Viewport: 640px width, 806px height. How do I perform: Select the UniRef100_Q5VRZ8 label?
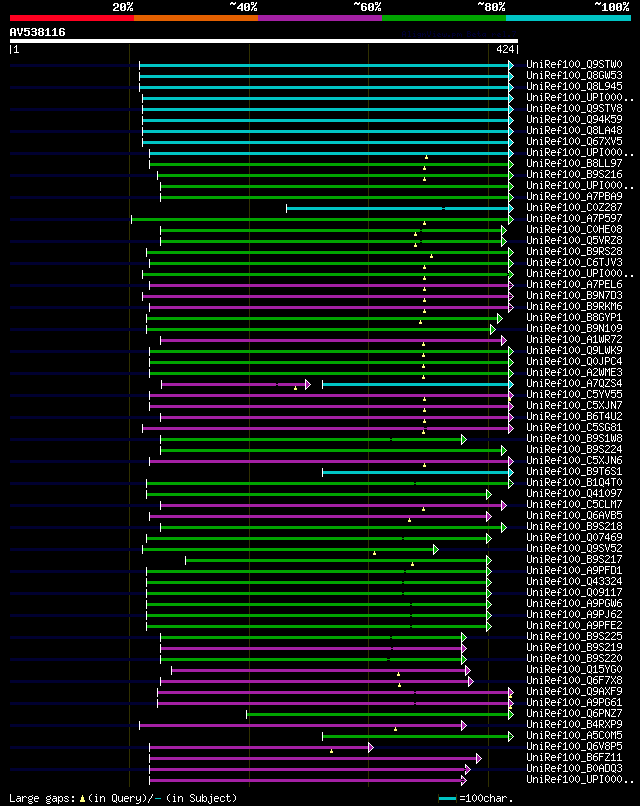(x=574, y=241)
